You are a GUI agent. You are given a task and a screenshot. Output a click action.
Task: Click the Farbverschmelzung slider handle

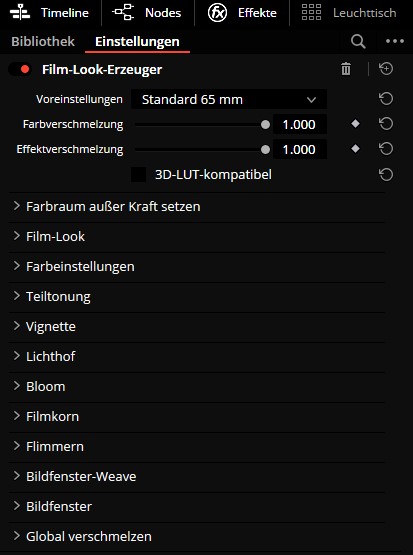coord(265,125)
